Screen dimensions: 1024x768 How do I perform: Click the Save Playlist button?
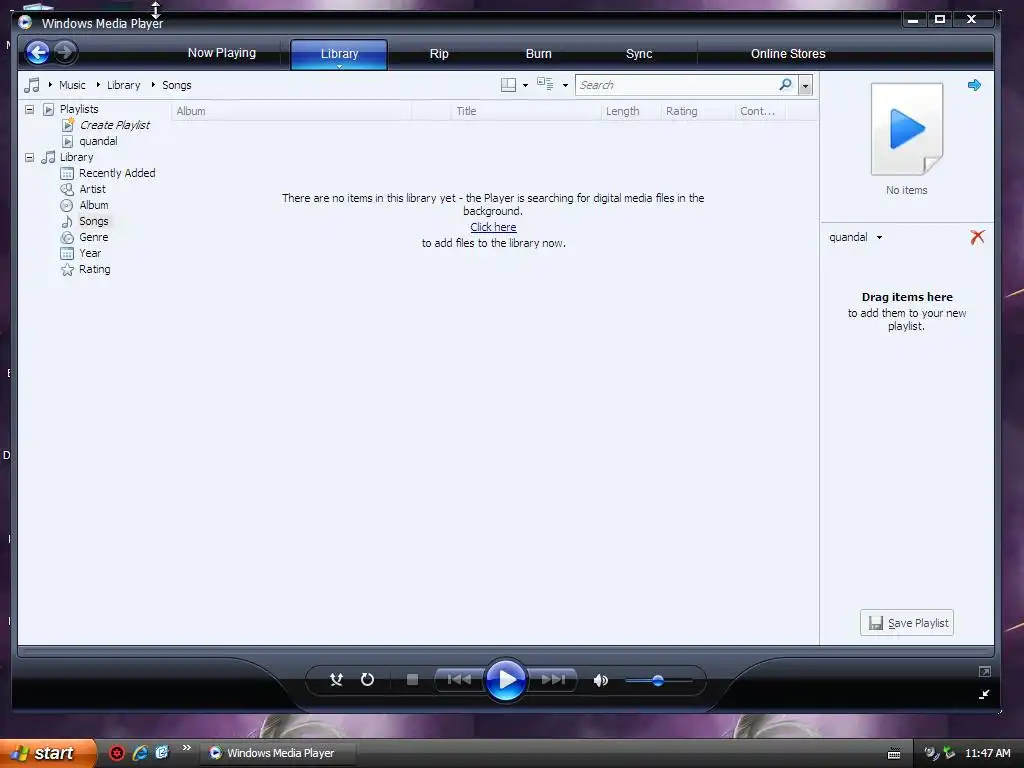click(906, 623)
